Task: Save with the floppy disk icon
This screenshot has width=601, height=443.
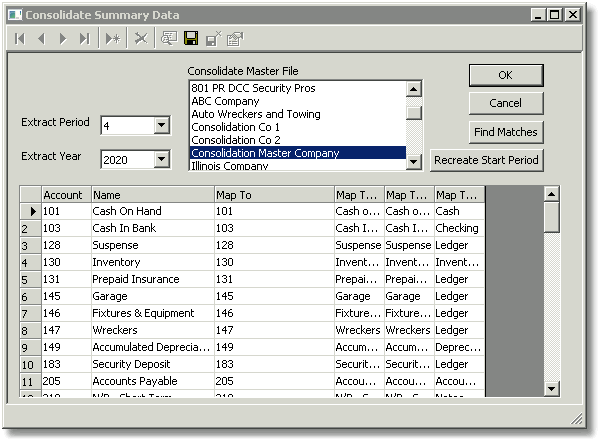Action: (x=191, y=39)
